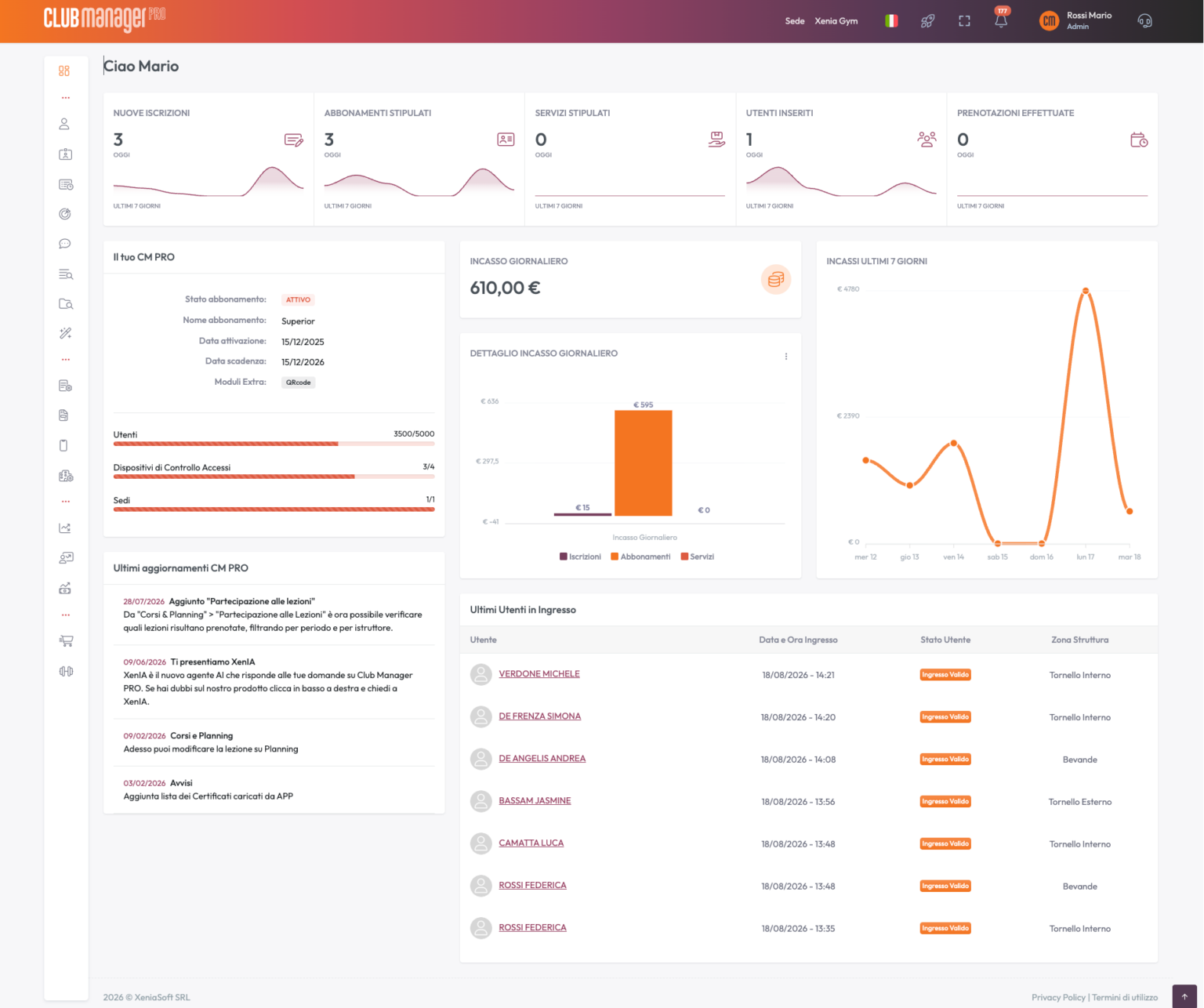Open the target goal icon in sidebar
The image size is (1204, 1008).
(65, 214)
